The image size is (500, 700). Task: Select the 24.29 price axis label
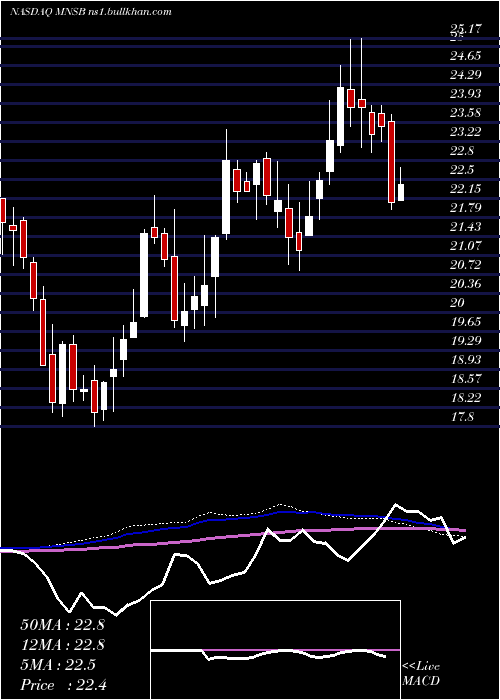(x=466, y=75)
